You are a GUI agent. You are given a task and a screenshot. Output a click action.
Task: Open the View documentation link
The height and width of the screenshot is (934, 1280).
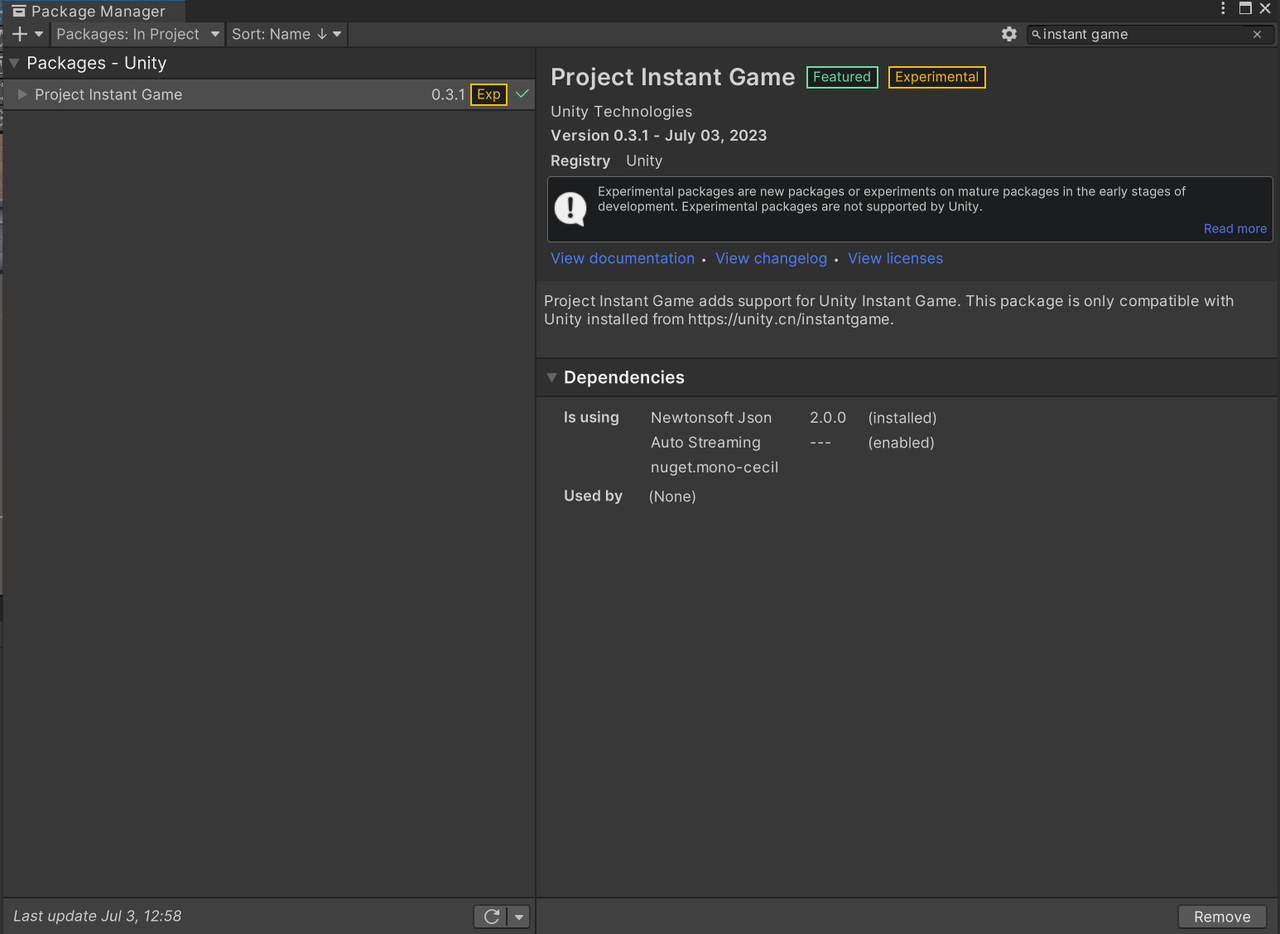[x=622, y=258]
